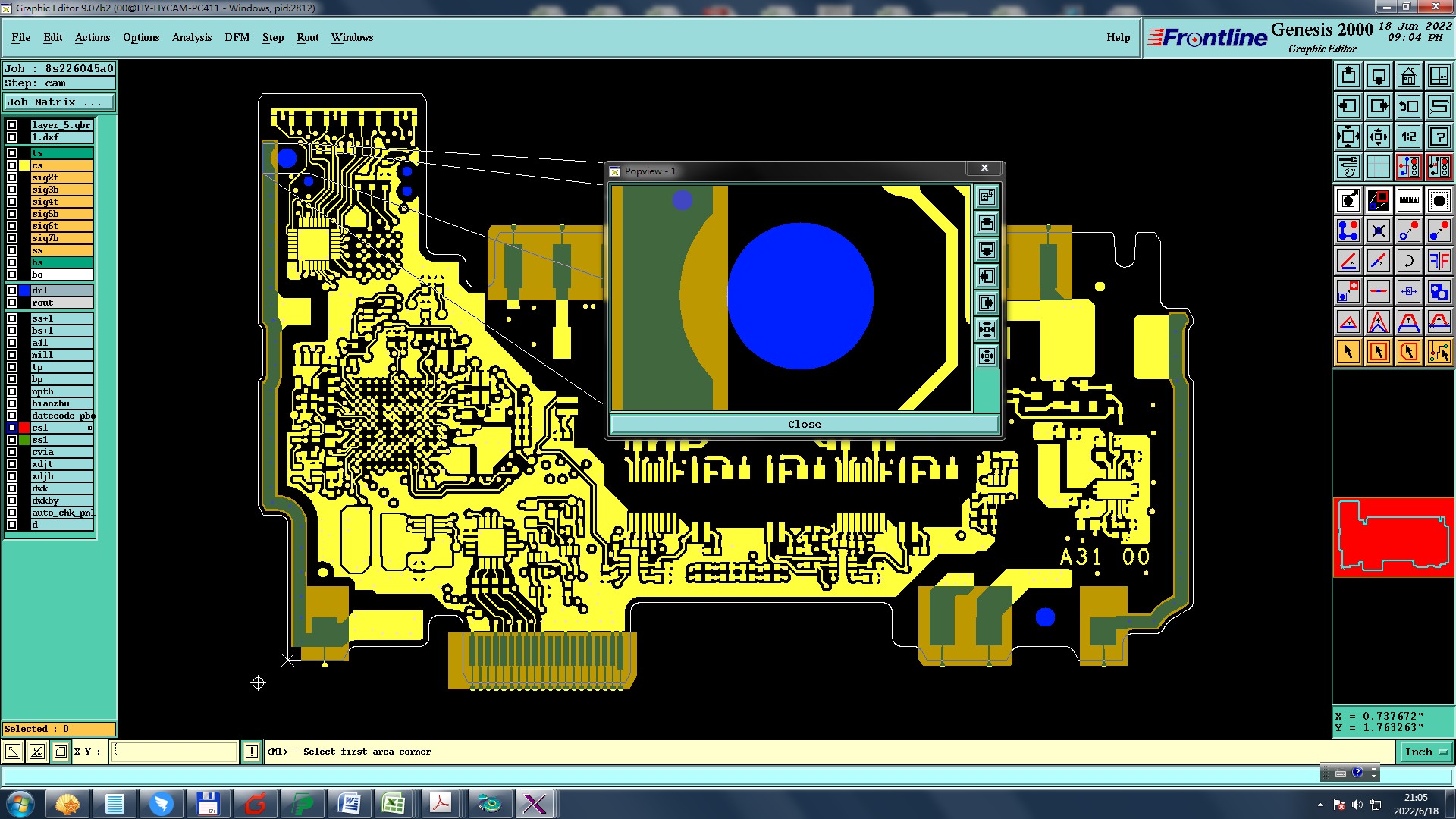Select the net selection tool
The width and height of the screenshot is (1456, 819).
pos(1439,351)
